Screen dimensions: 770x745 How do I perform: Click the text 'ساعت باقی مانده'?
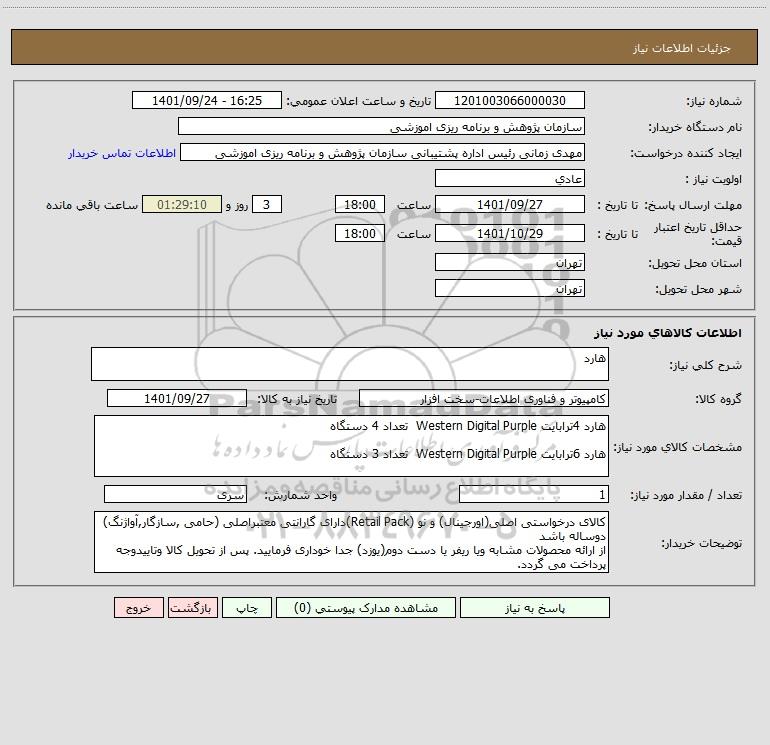click(x=92, y=205)
